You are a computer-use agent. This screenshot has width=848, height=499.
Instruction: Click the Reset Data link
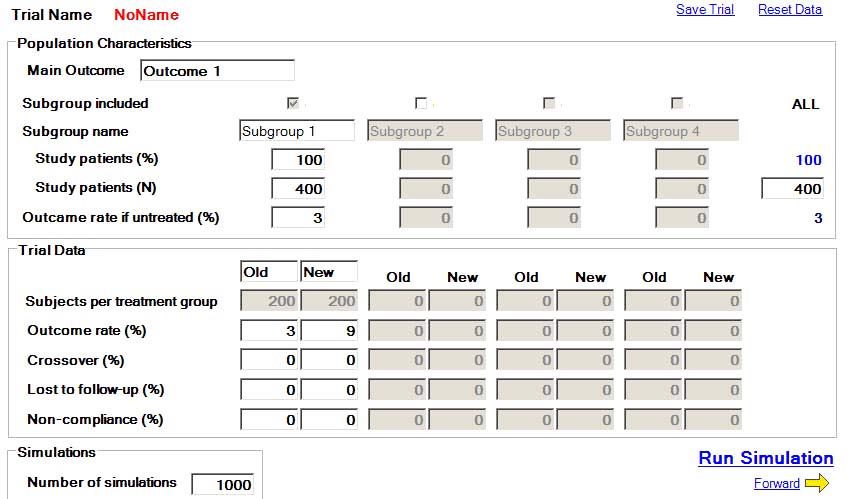click(789, 10)
